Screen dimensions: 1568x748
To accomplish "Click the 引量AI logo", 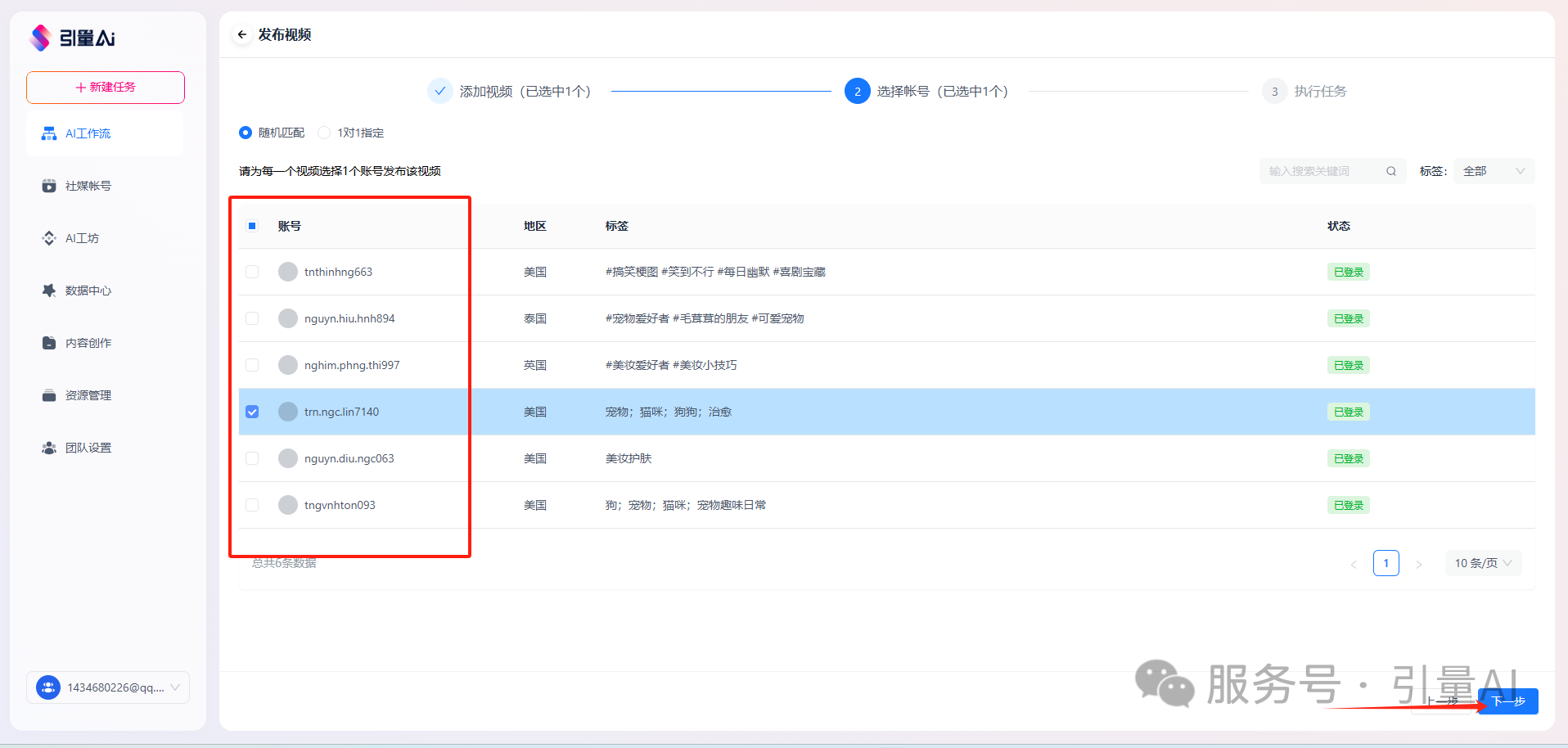I will tap(72, 38).
